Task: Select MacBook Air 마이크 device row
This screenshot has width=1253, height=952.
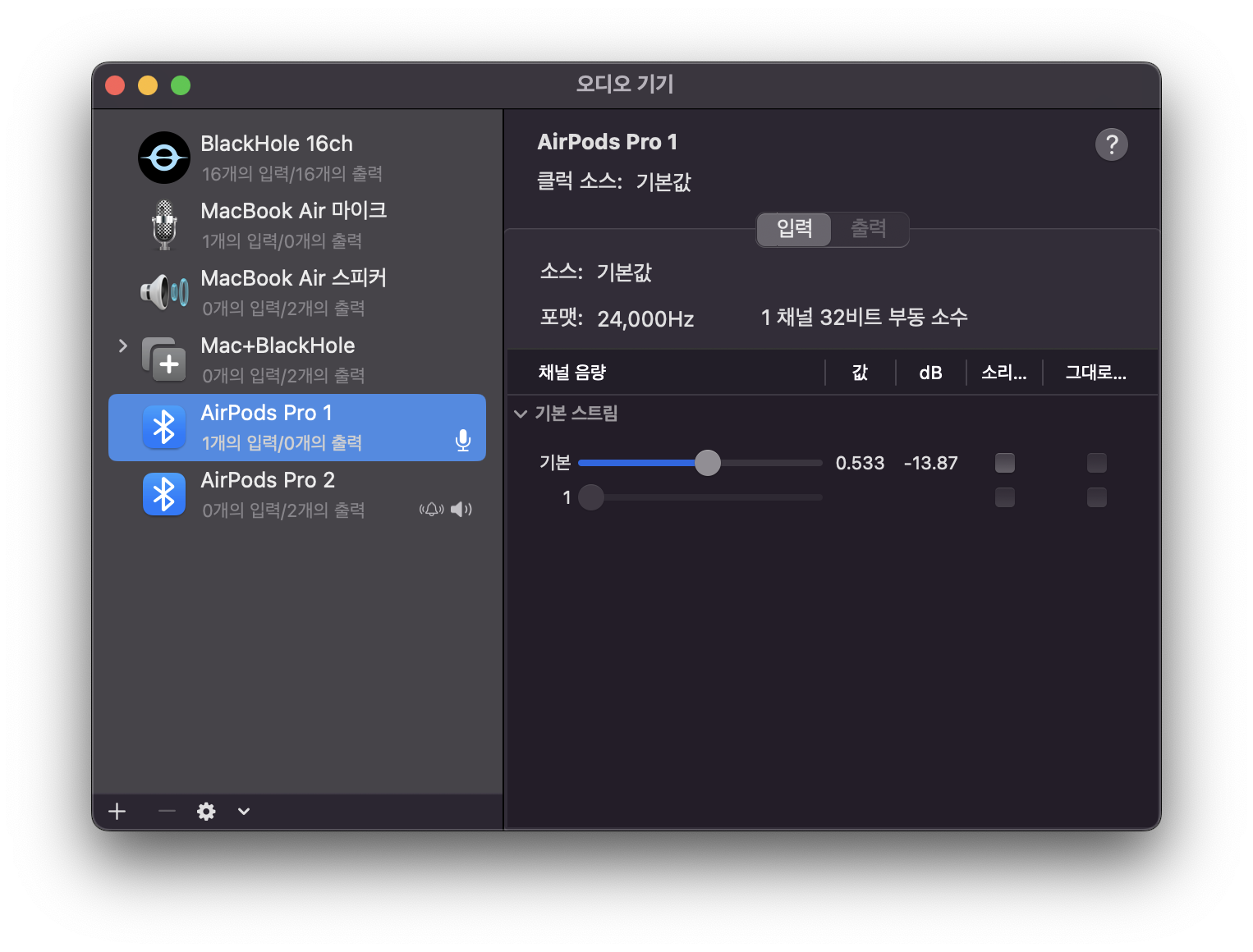Action: point(297,225)
